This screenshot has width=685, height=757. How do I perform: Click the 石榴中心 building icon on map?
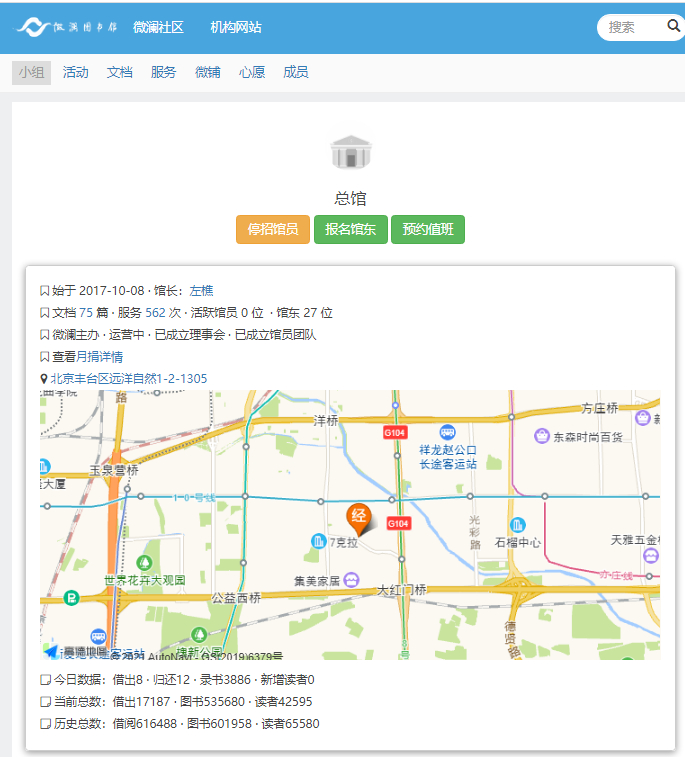(517, 526)
